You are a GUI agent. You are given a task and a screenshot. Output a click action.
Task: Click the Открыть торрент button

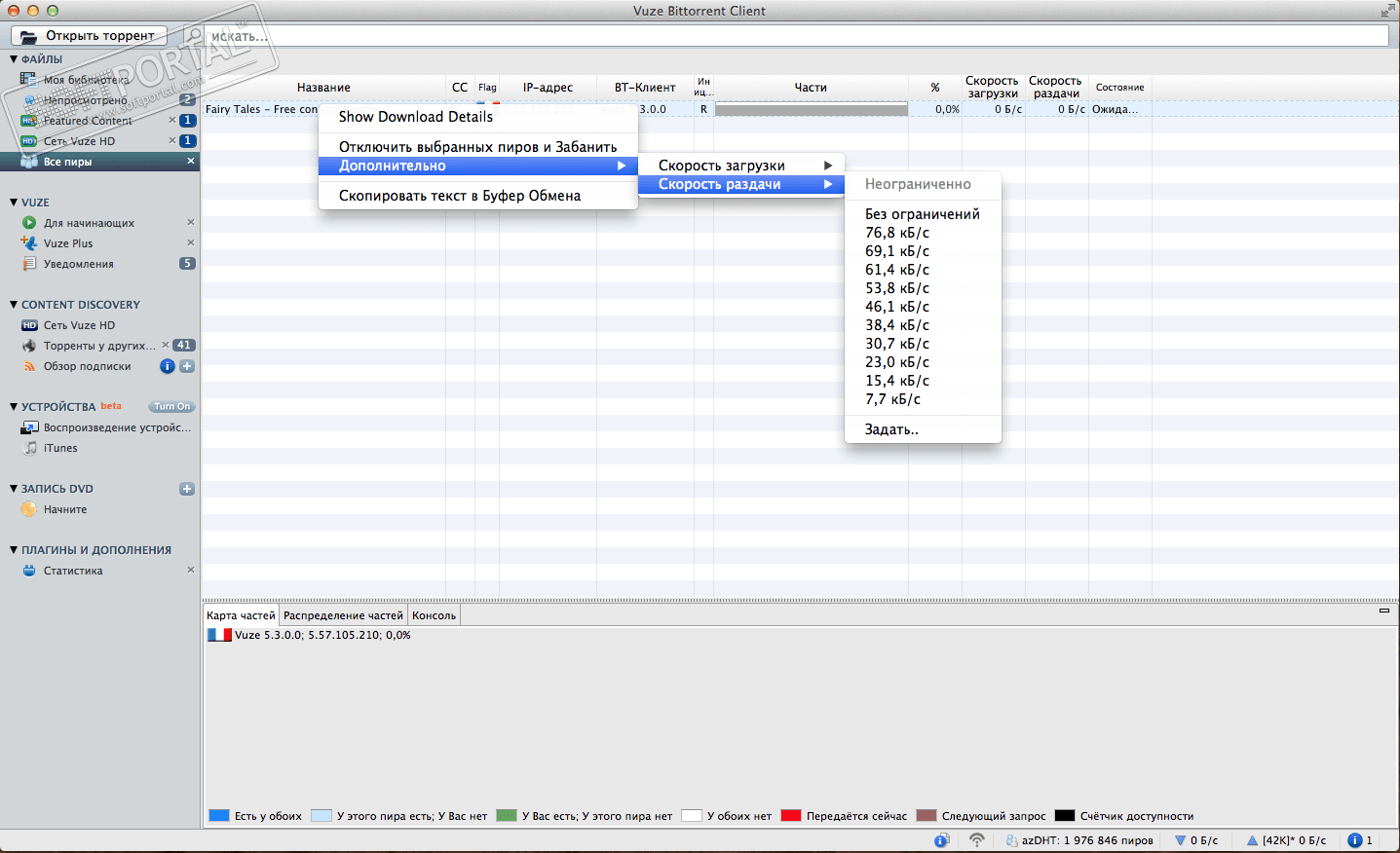click(90, 35)
